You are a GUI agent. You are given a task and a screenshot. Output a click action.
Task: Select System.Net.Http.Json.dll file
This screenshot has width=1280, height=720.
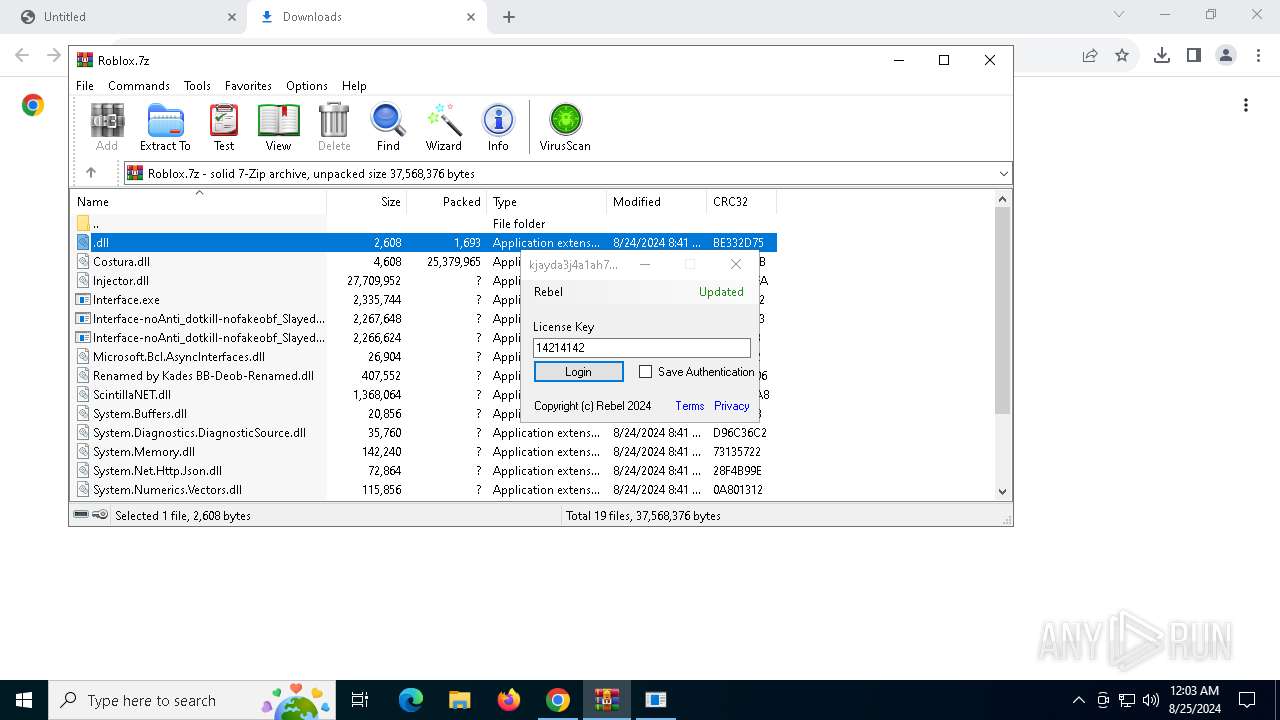tap(157, 471)
